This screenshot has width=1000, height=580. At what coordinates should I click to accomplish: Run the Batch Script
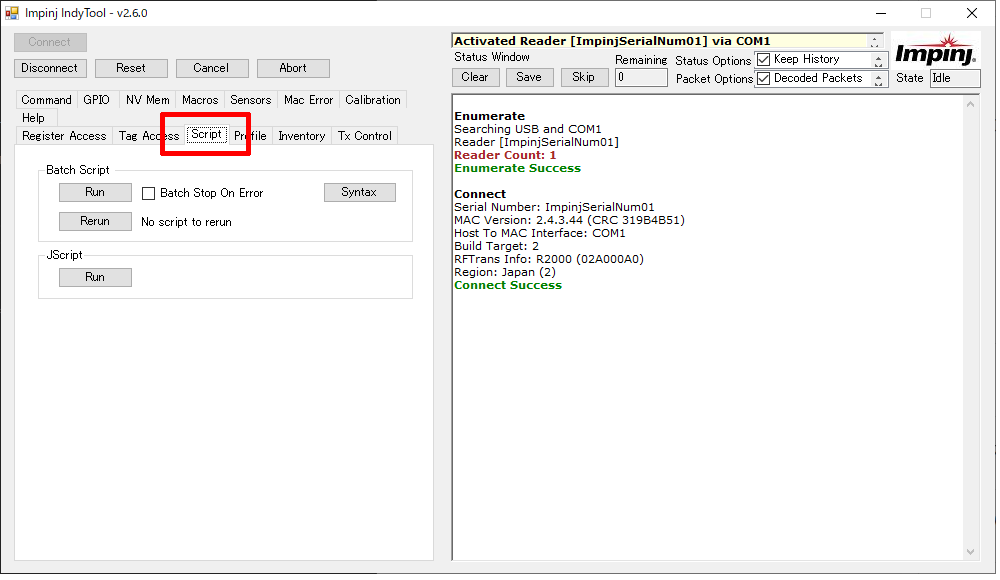tap(95, 193)
